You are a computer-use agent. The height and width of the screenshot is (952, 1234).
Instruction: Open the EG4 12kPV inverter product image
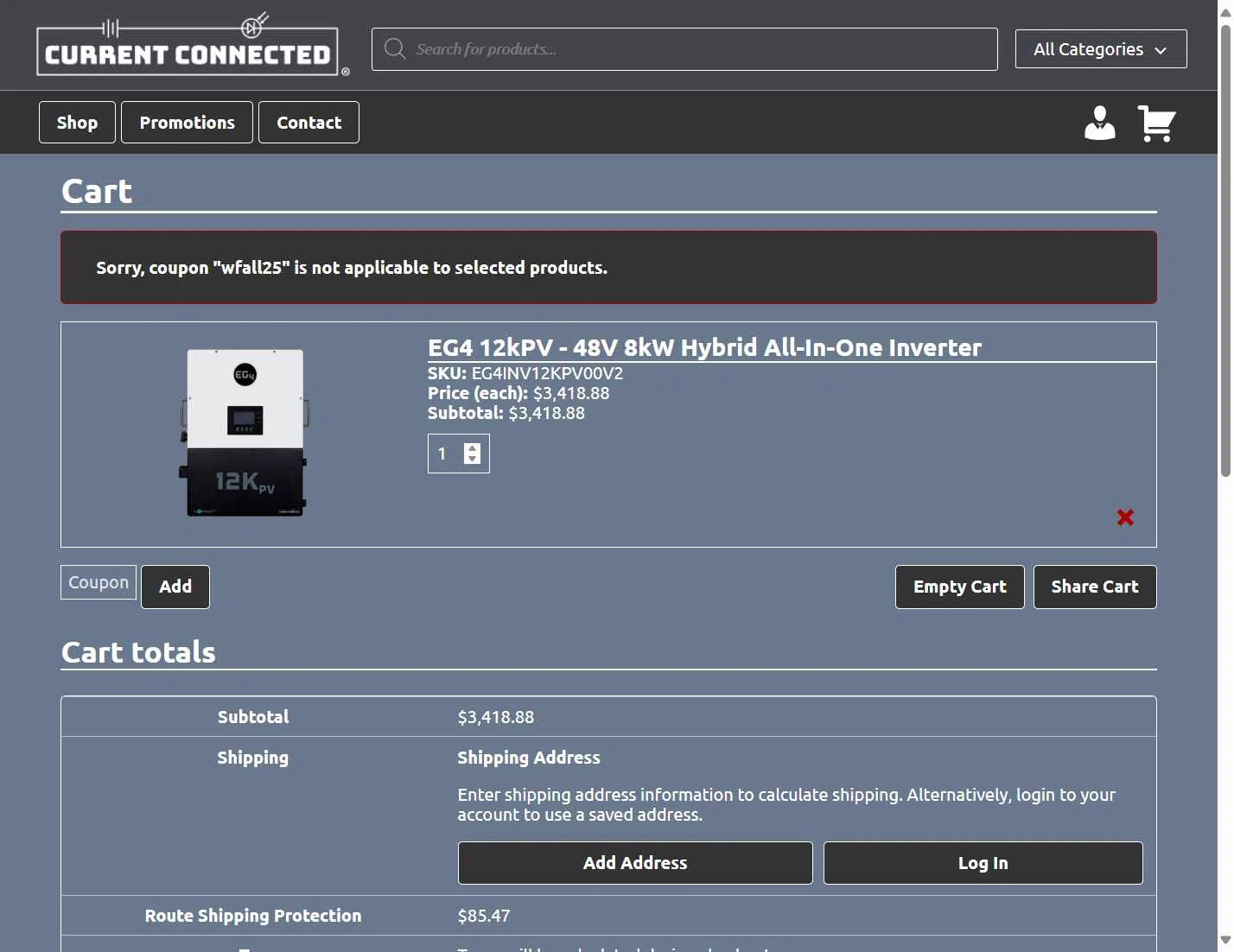tap(245, 433)
